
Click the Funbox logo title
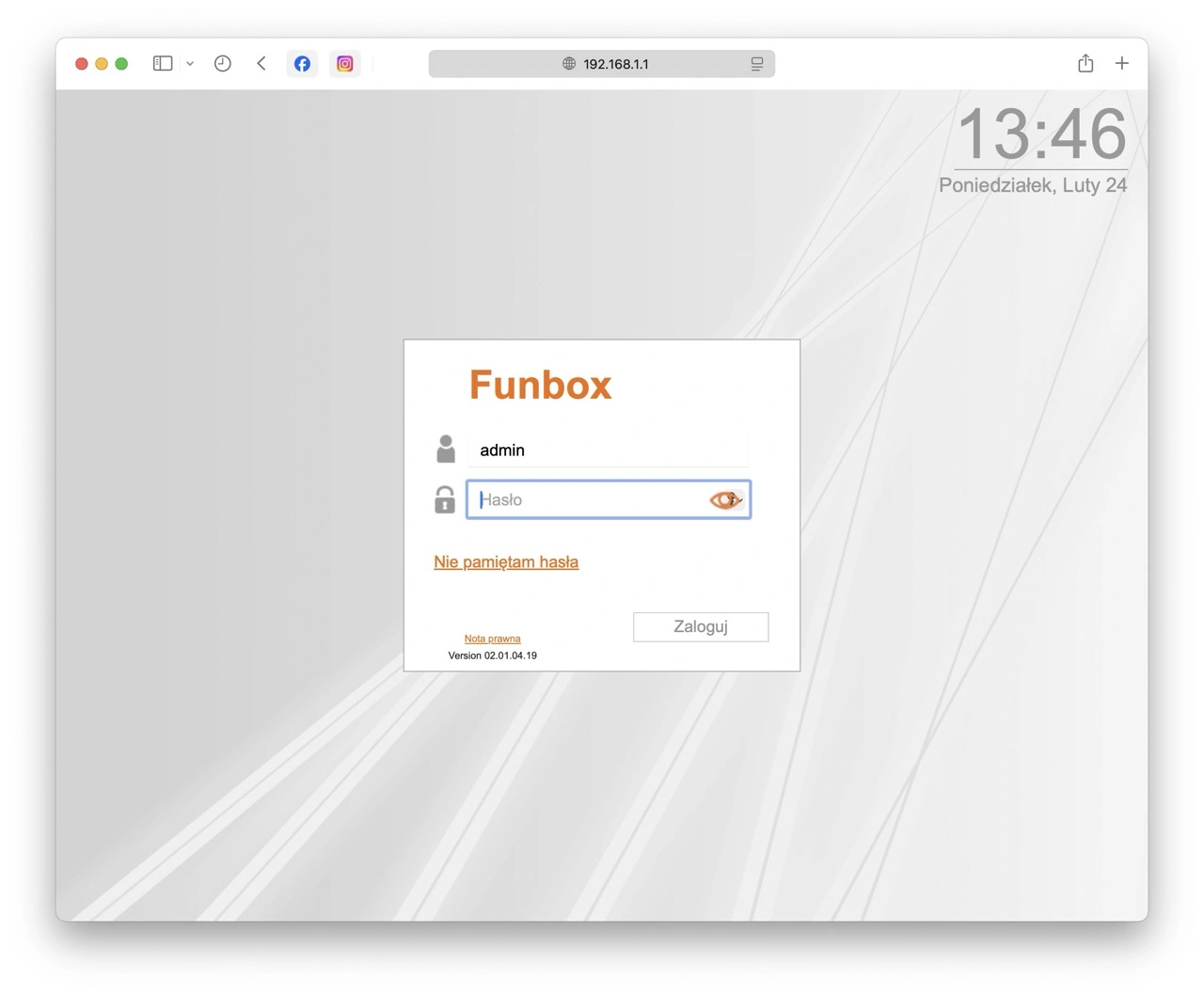541,385
